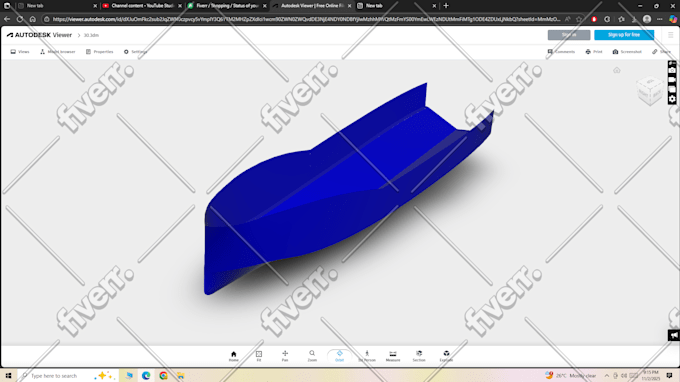Show the Properties panel

tap(99, 52)
